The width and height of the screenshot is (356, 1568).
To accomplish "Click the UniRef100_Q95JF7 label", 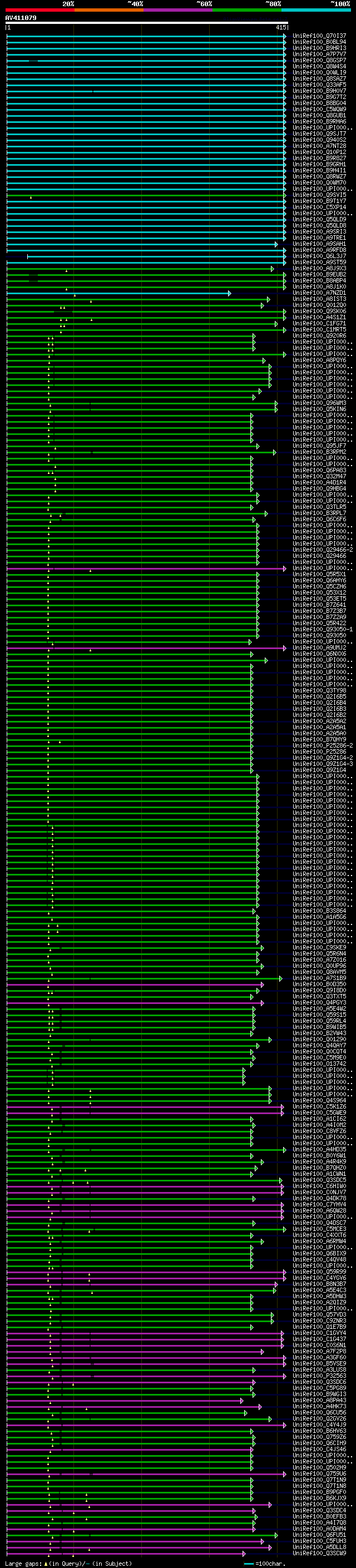I will [x=319, y=446].
